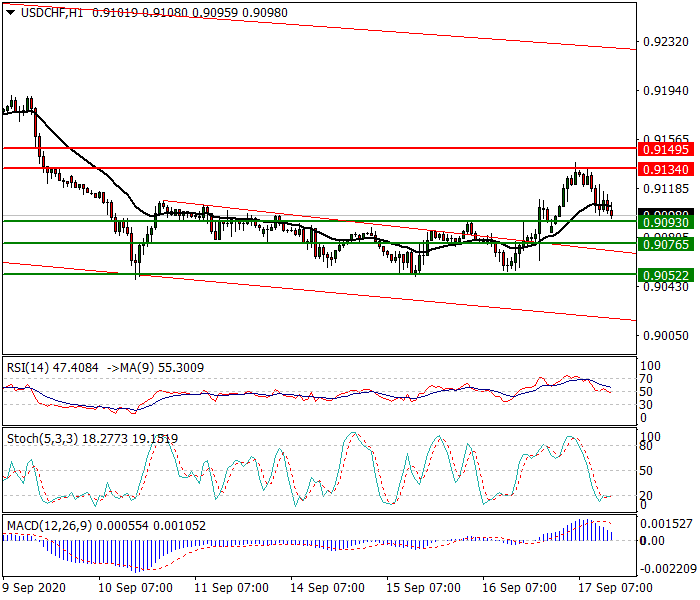700x600 pixels.
Task: Click the Stochastic 50 level label
Action: coord(646,471)
